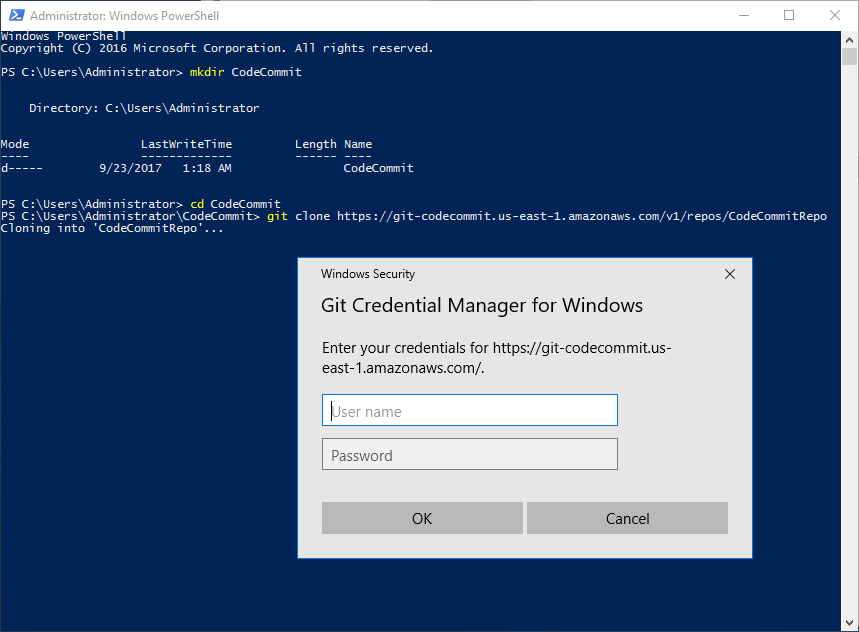Click the 'LastWriteTime' column header
Viewport: 859px width, 632px height.
click(x=186, y=145)
